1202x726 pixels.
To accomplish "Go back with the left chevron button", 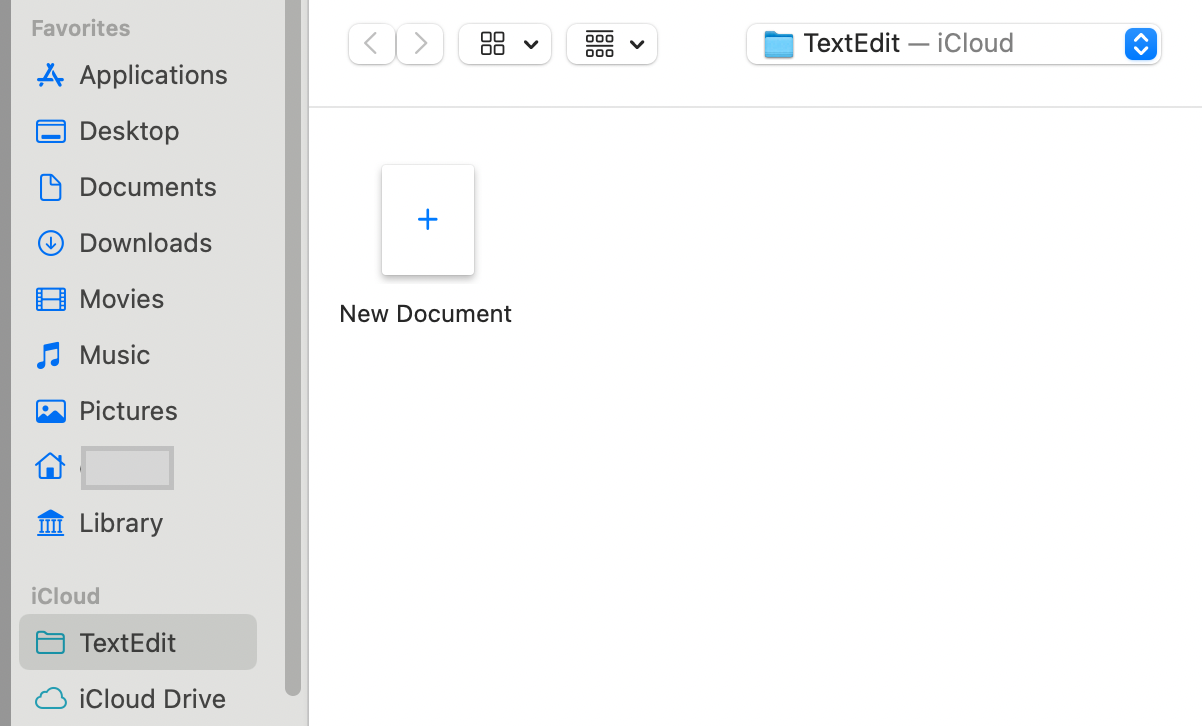I will (371, 44).
